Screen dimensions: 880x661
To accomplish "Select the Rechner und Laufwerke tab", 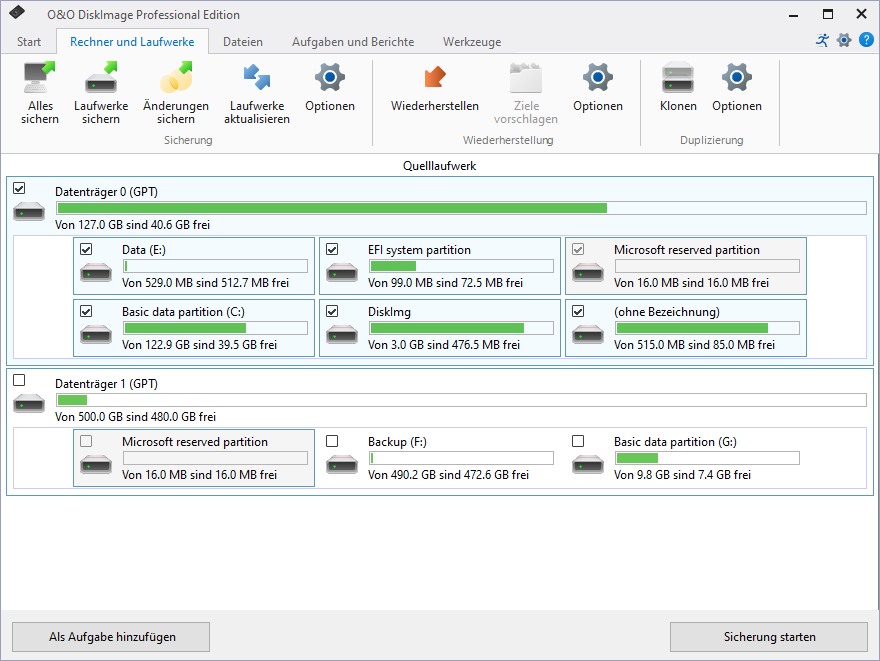I will click(132, 42).
